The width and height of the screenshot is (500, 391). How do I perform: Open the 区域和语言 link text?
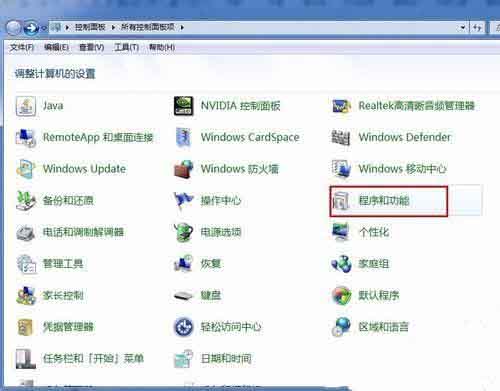[383, 327]
